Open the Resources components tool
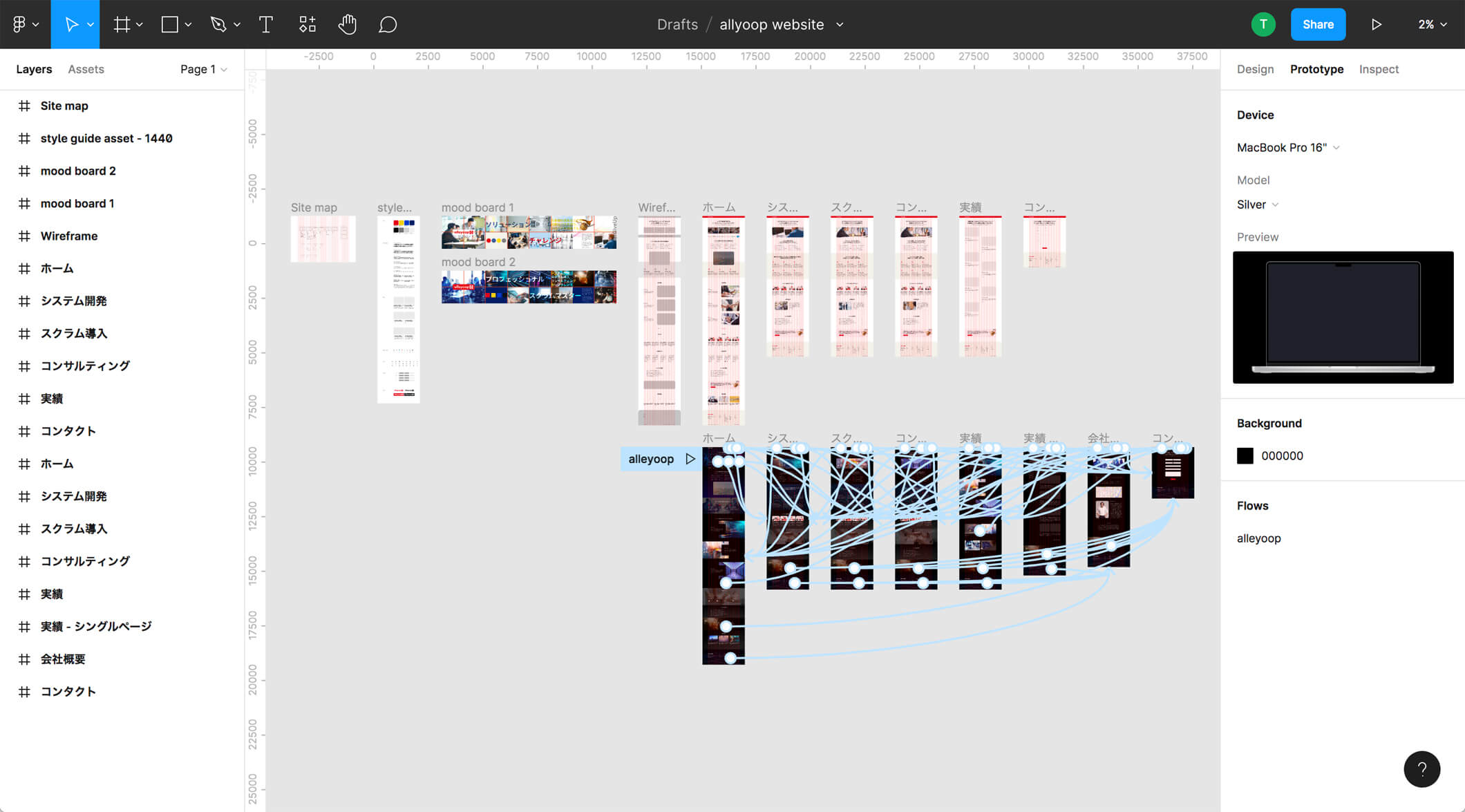This screenshot has height=812, width=1465. pos(307,24)
